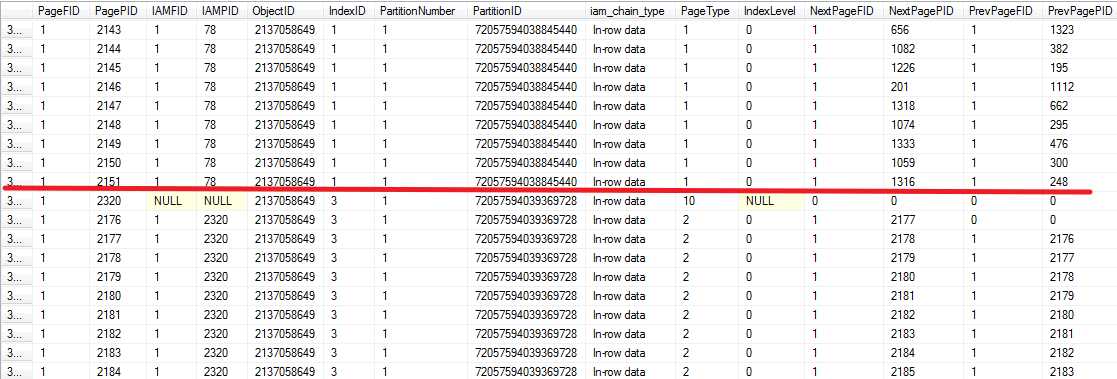1117x379 pixels.
Task: Click the NextPagePID column header
Action: click(923, 11)
